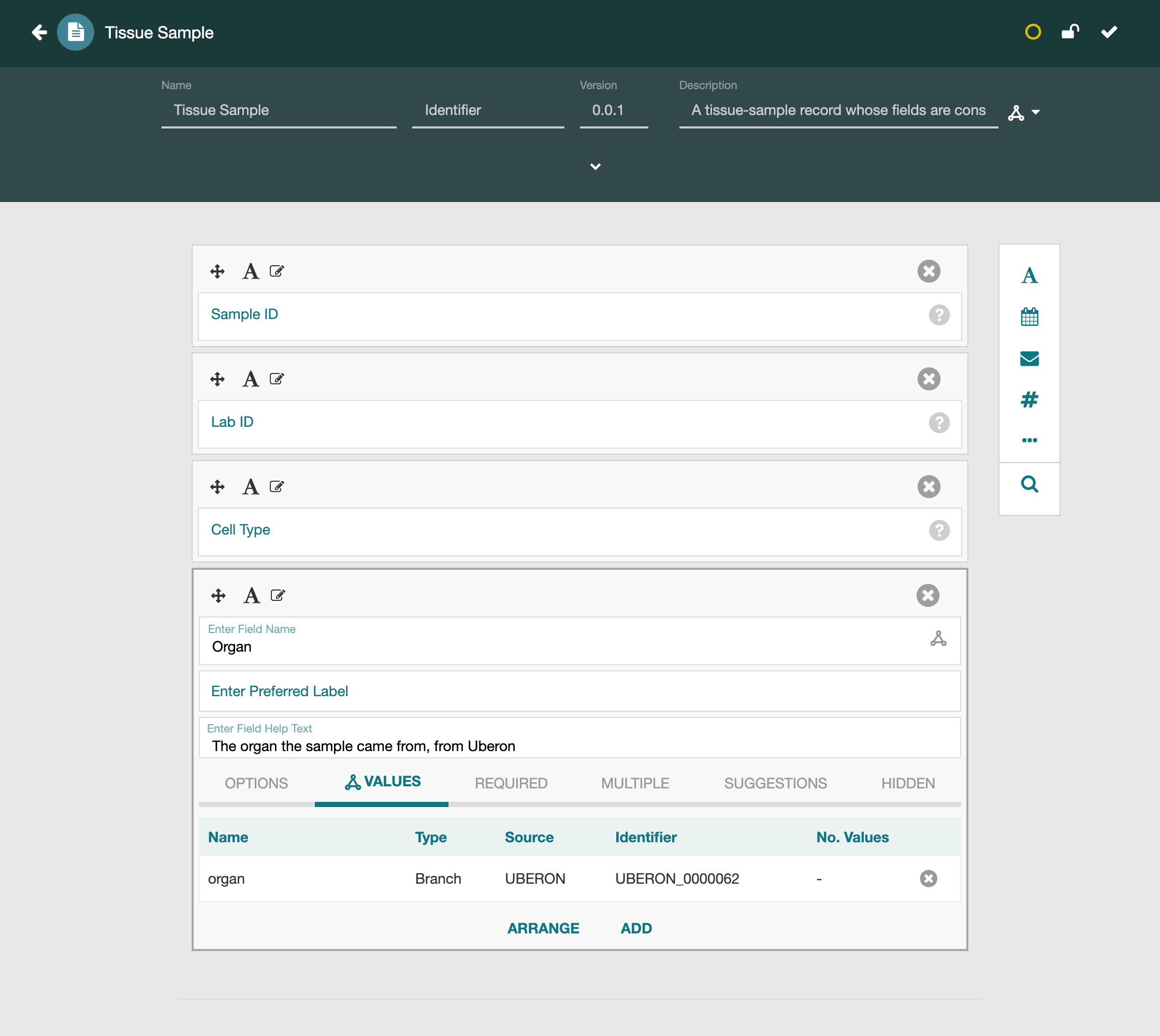Click the ontology icon in Organ name field
The height and width of the screenshot is (1036, 1160).
(x=938, y=639)
